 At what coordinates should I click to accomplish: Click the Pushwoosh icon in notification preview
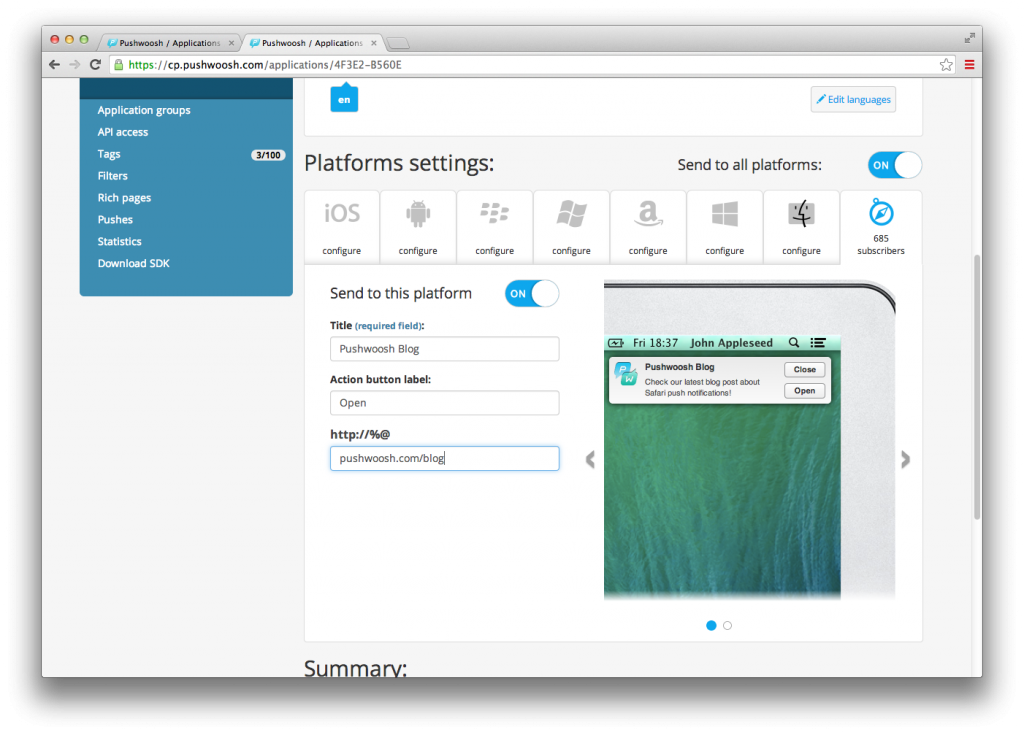(626, 374)
